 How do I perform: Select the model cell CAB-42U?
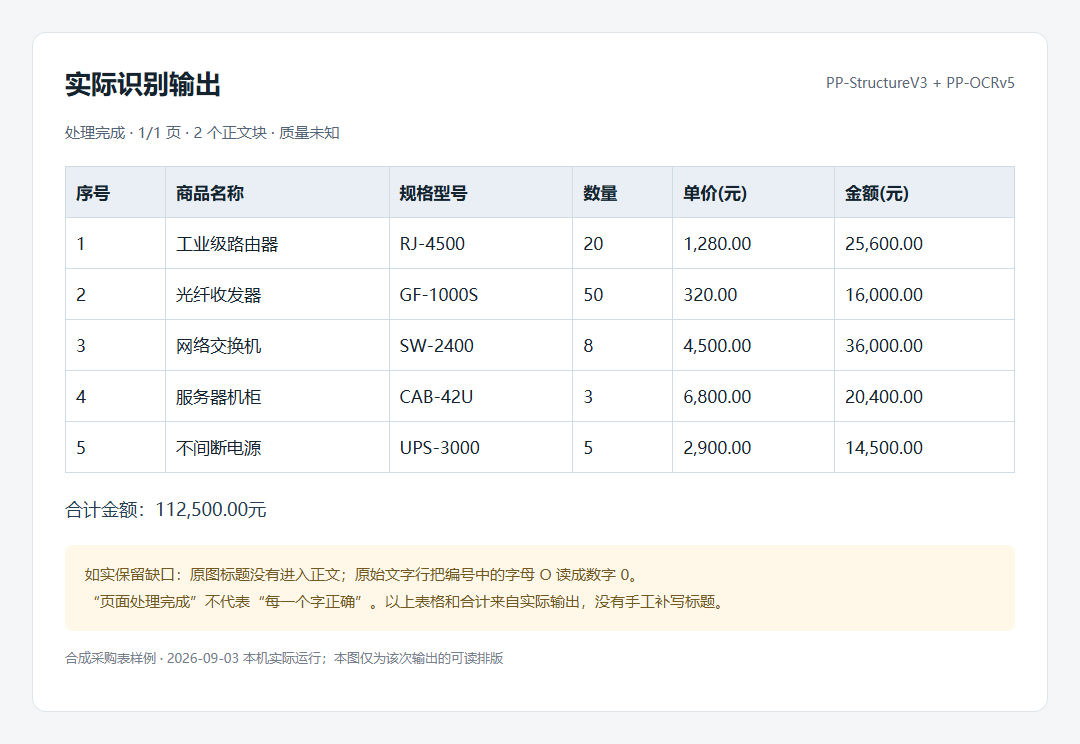[481, 396]
